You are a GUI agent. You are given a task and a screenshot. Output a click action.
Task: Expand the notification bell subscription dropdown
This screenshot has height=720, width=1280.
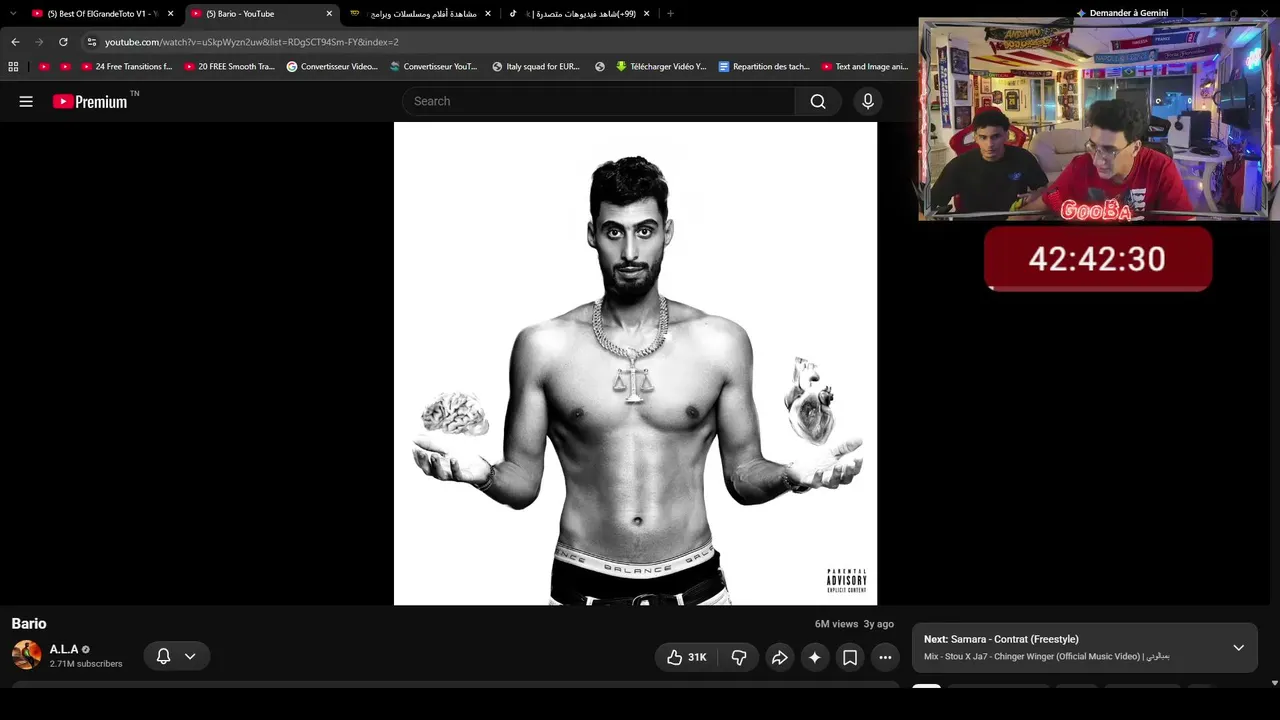[190, 657]
